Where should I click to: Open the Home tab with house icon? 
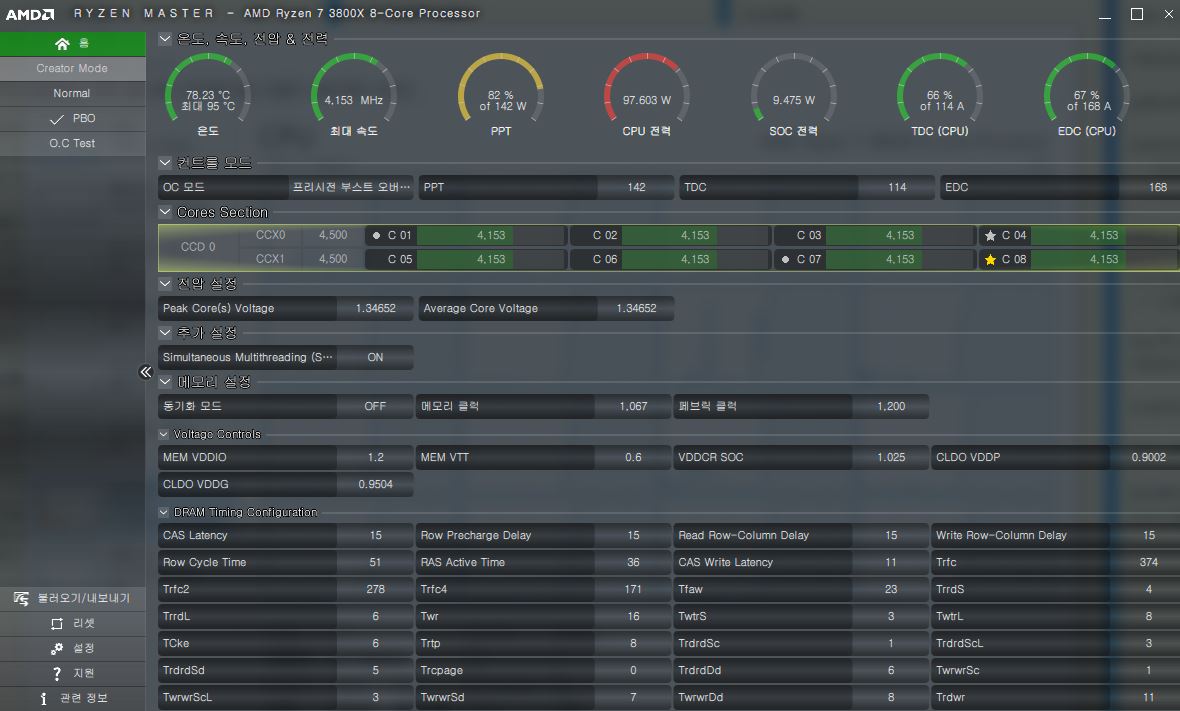pyautogui.click(x=72, y=44)
